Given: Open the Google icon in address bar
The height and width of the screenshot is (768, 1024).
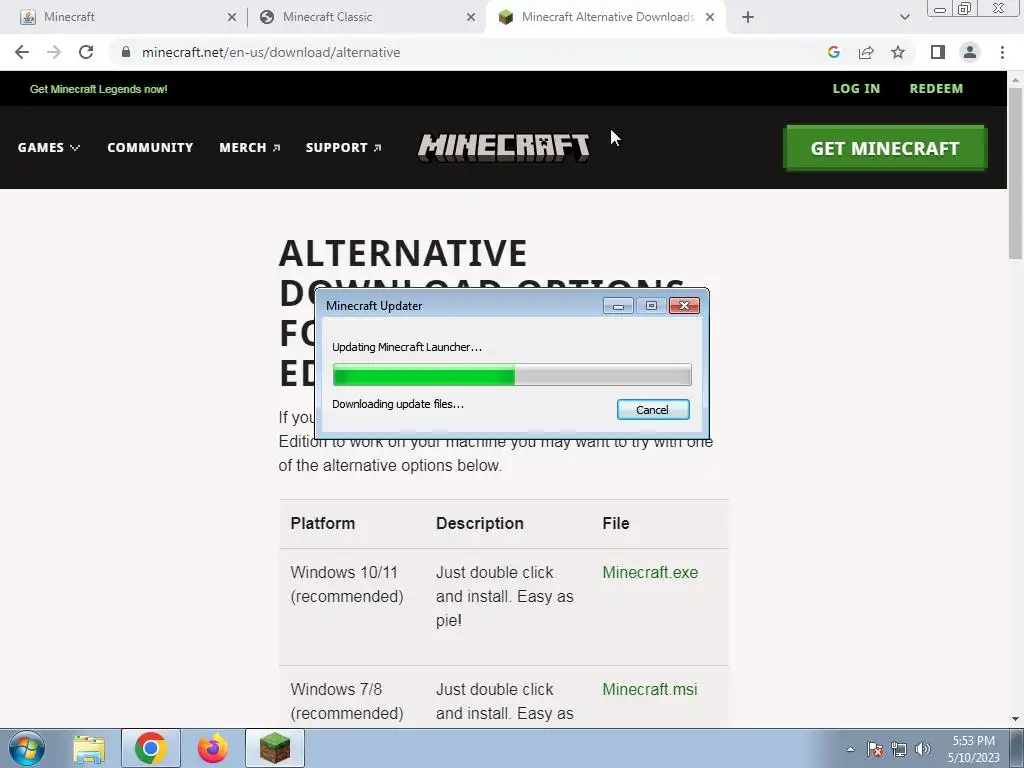Looking at the screenshot, I should (833, 52).
